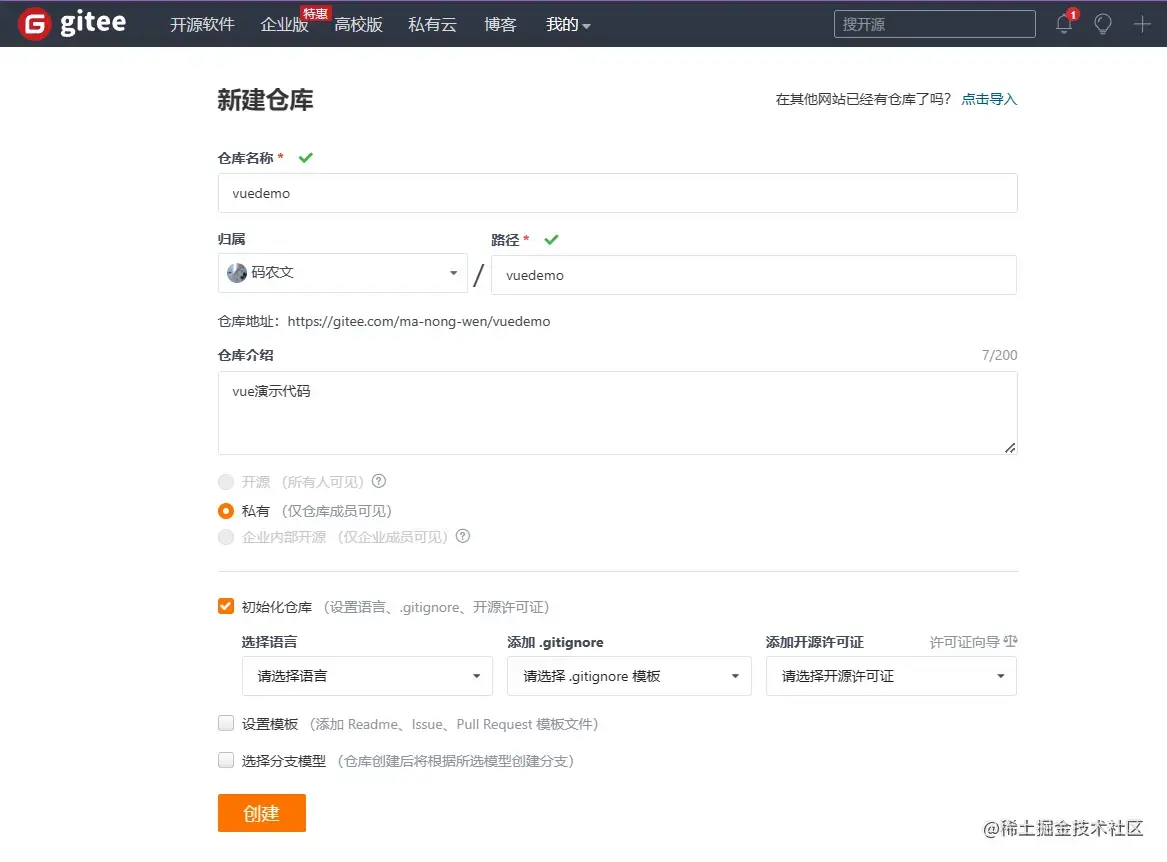Image resolution: width=1167 pixels, height=862 pixels.
Task: Click the plus icon to create new
Action: click(x=1141, y=23)
